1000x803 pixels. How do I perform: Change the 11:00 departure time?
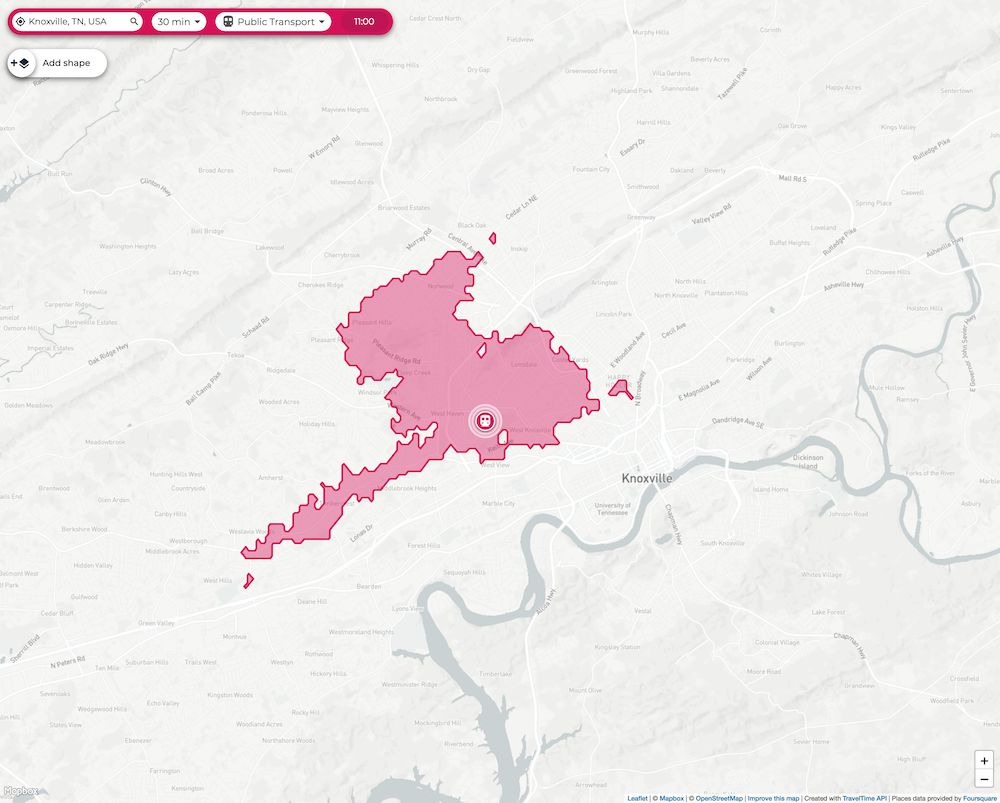(364, 21)
